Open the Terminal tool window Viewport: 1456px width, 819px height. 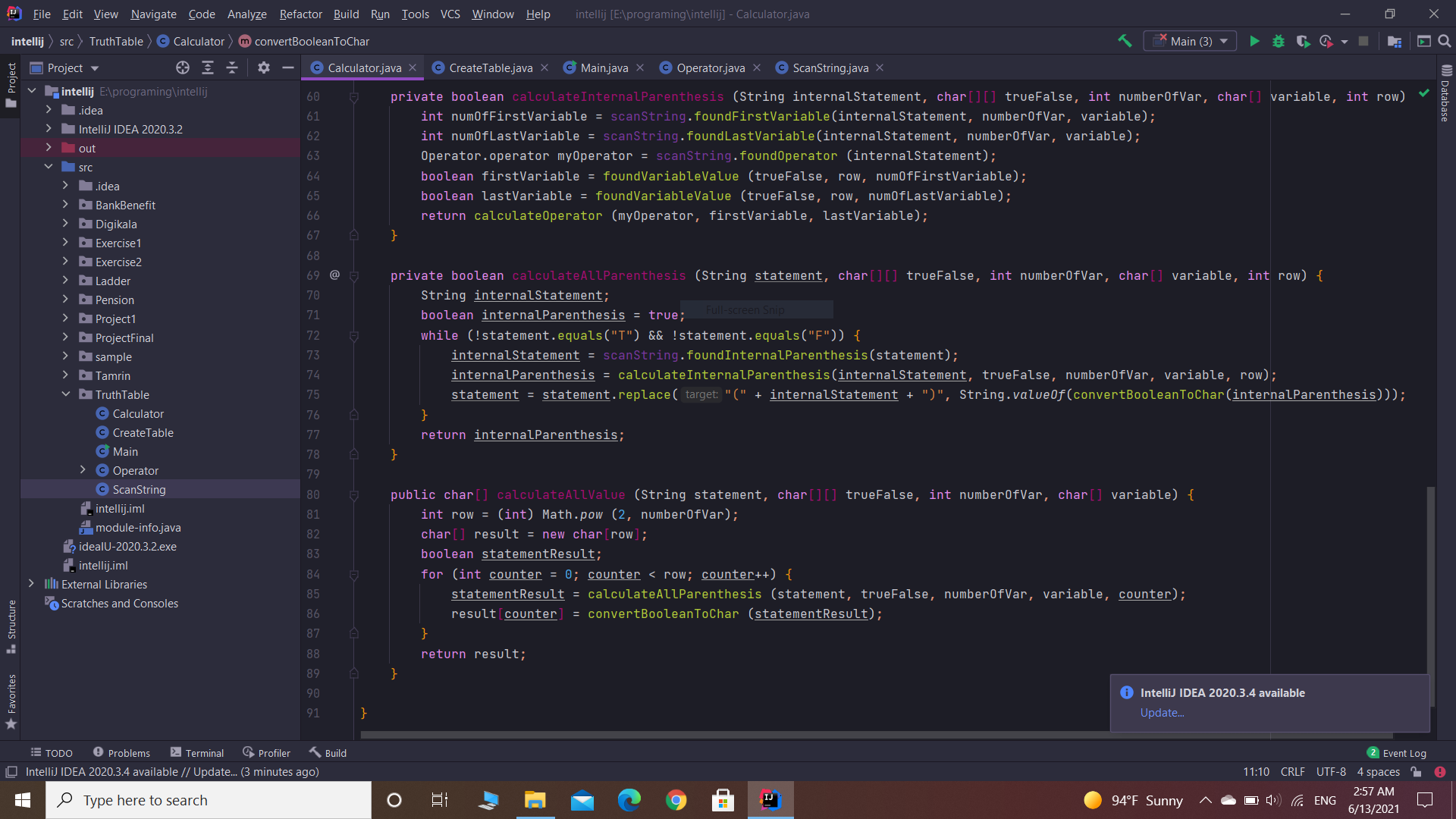click(x=197, y=753)
